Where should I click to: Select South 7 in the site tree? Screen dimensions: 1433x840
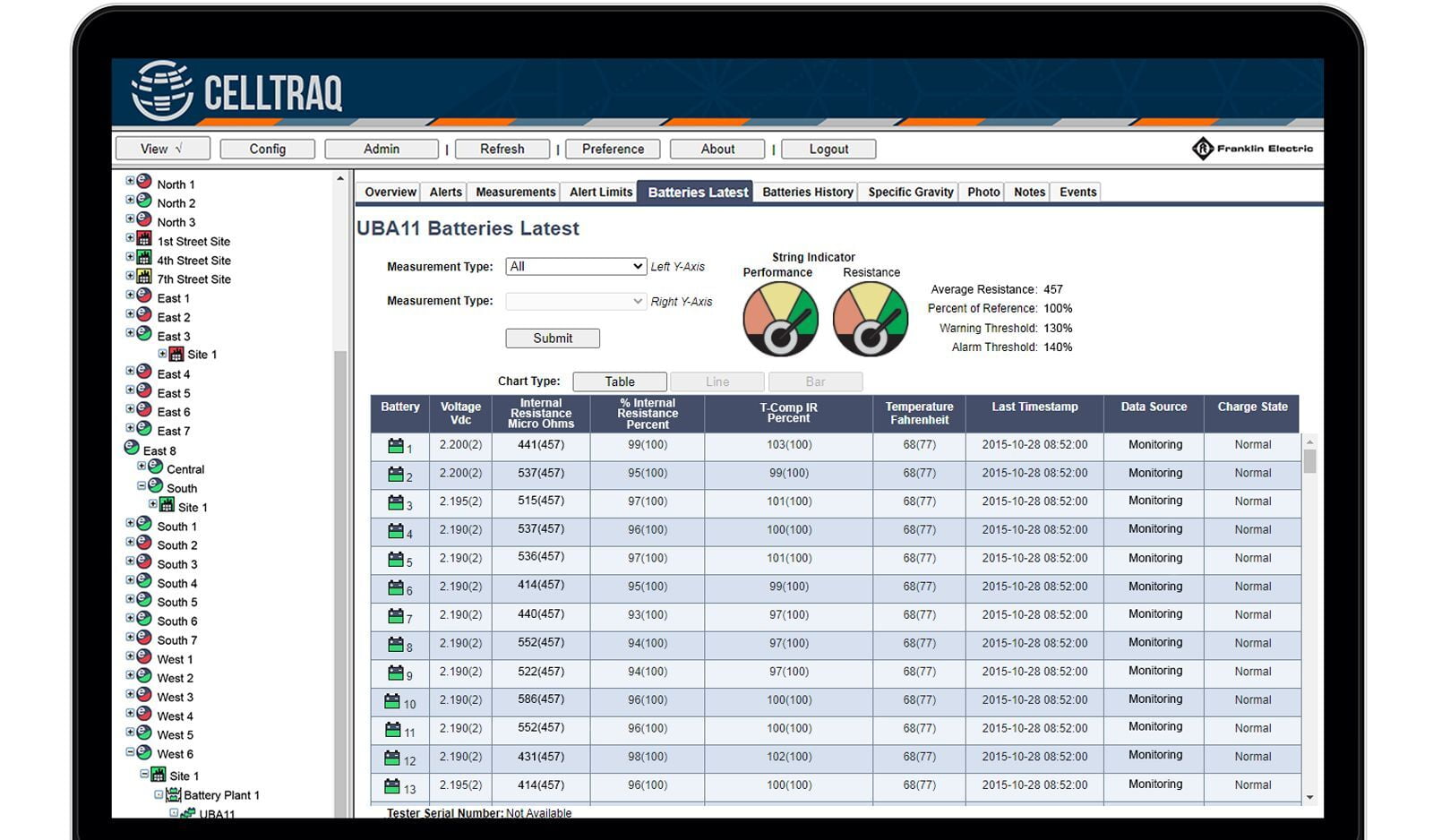coord(176,639)
